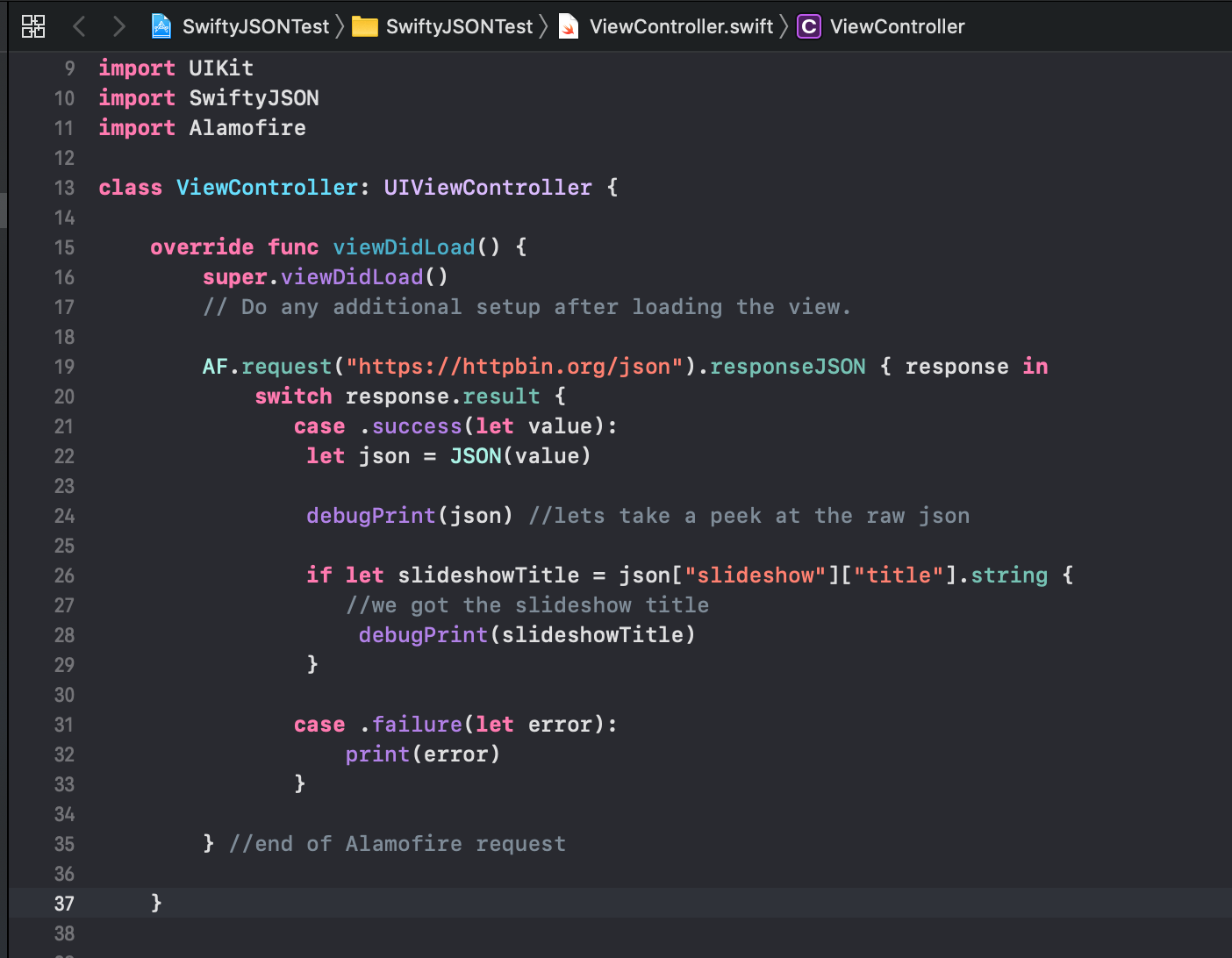This screenshot has width=1232, height=958.
Task: Click 'result' property on line 20
Action: coord(501,396)
